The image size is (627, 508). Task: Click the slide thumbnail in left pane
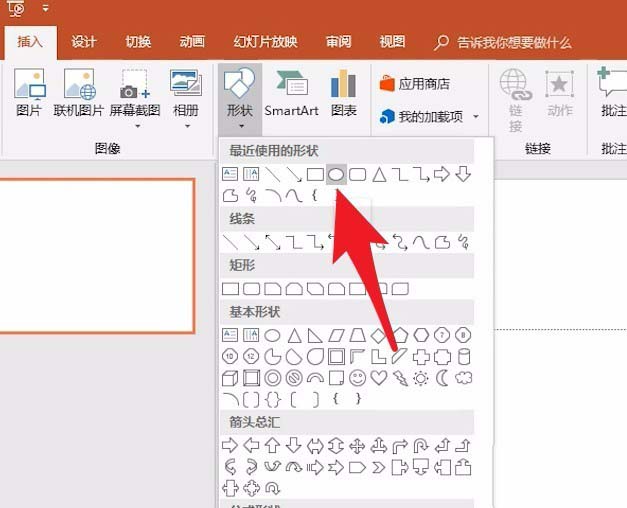(x=97, y=256)
